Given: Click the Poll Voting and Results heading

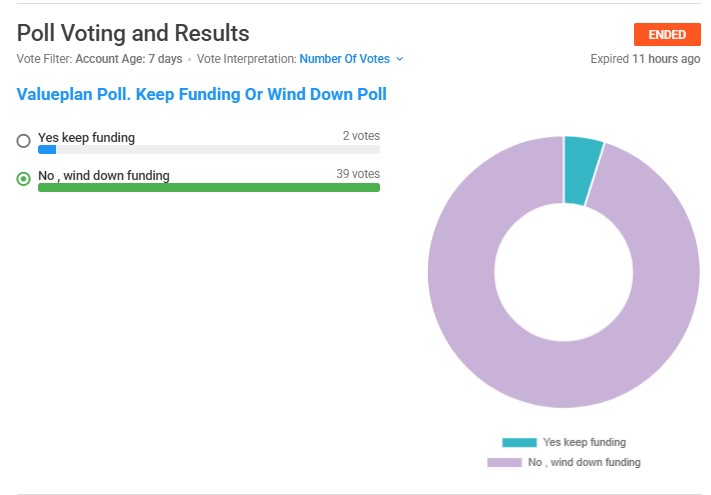Looking at the screenshot, I should click(133, 35).
